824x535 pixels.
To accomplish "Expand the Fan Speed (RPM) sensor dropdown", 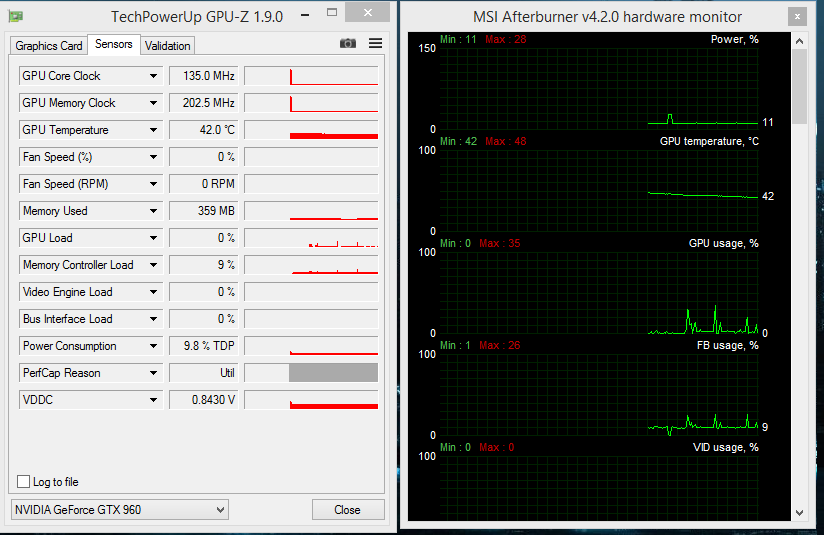I will pos(153,184).
